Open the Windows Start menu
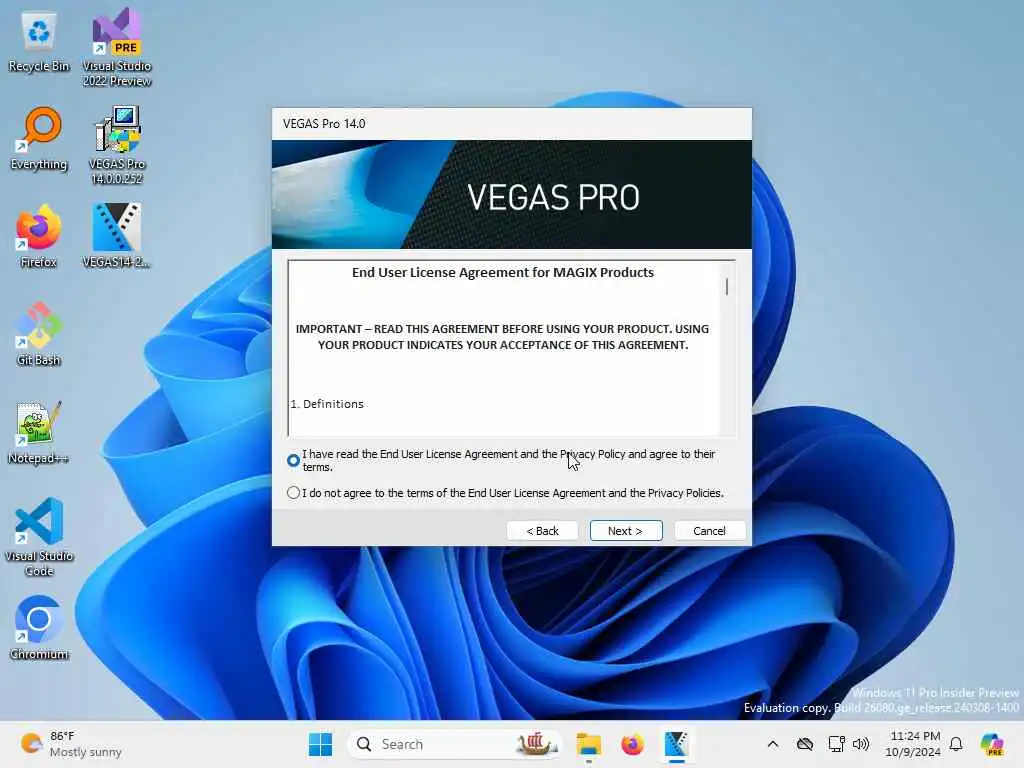1024x768 pixels. coord(320,744)
